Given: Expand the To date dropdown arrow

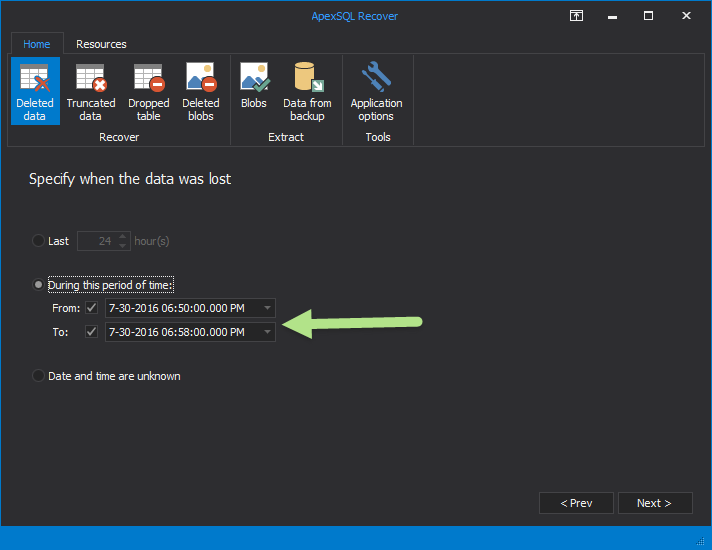Looking at the screenshot, I should 267,332.
